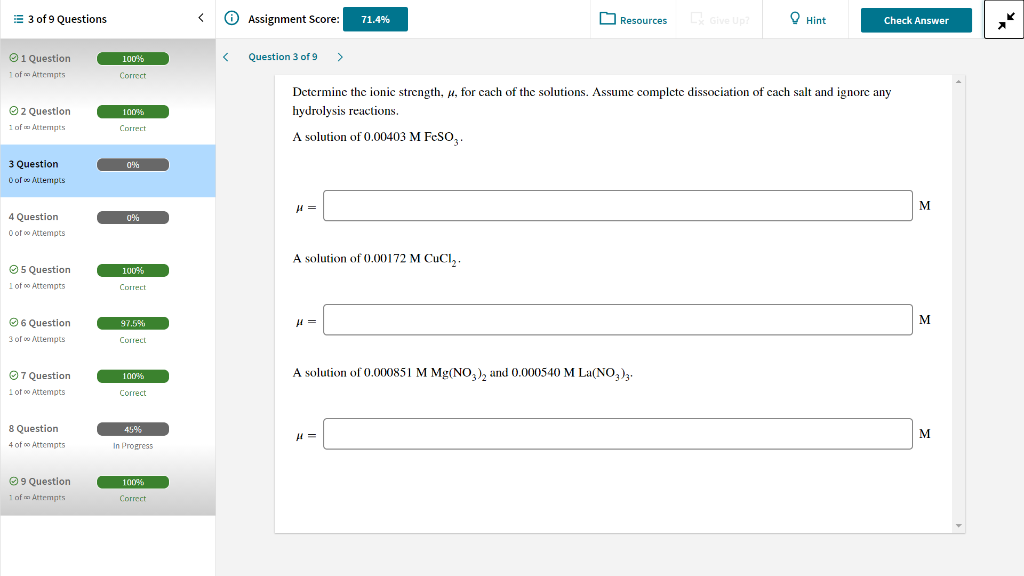
Task: Open 8 Question in the sidebar
Action: [x=108, y=436]
